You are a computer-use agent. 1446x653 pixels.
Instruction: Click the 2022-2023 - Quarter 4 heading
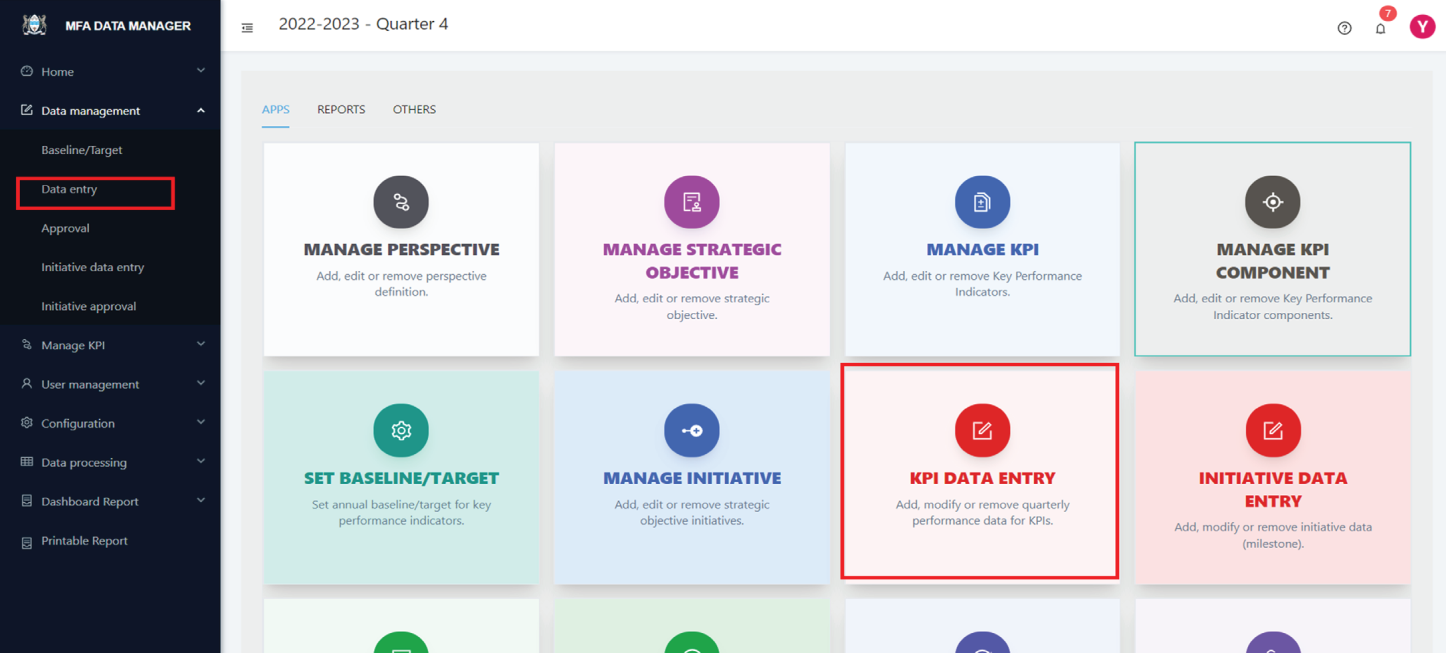point(363,24)
